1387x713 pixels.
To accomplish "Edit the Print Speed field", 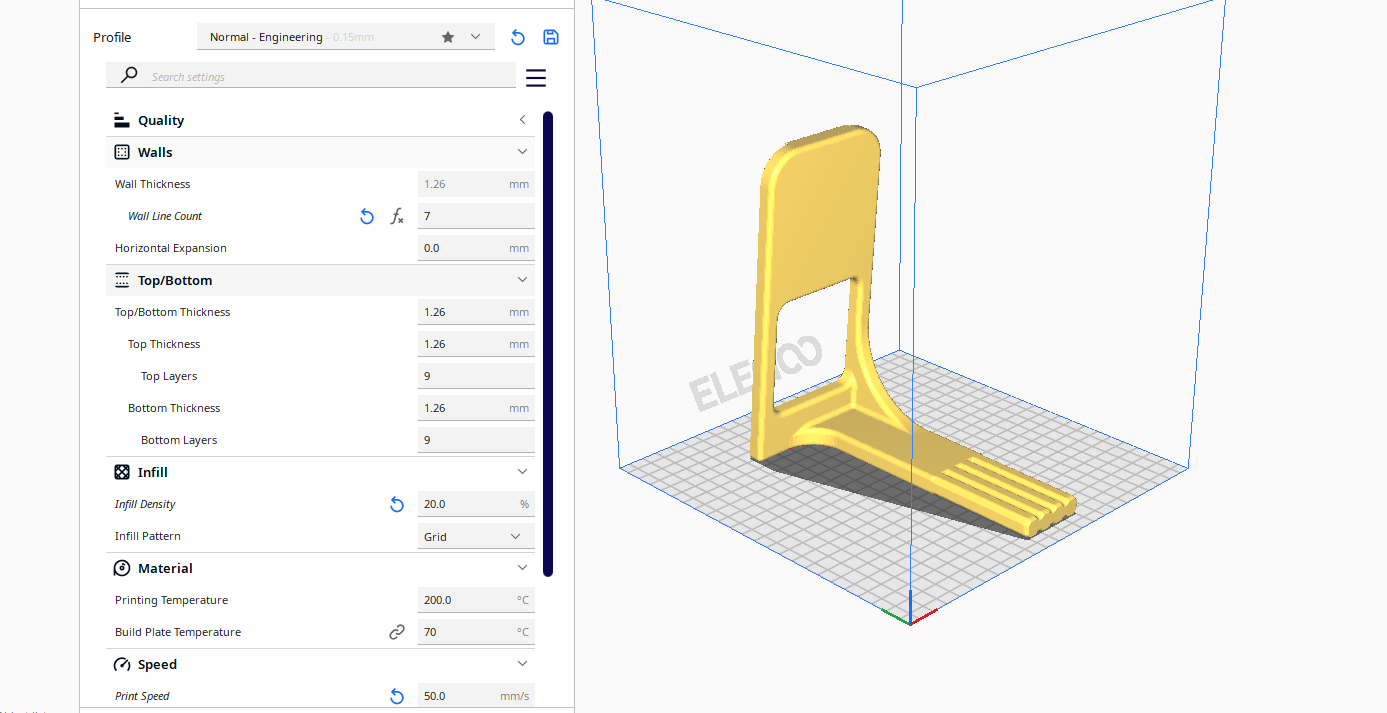I will [x=476, y=696].
